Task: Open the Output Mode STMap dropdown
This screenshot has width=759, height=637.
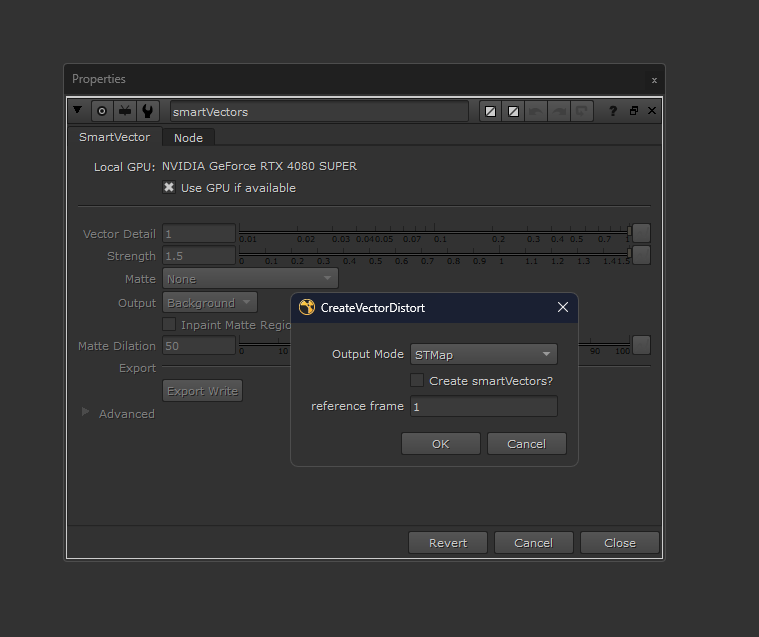Action: (x=483, y=354)
